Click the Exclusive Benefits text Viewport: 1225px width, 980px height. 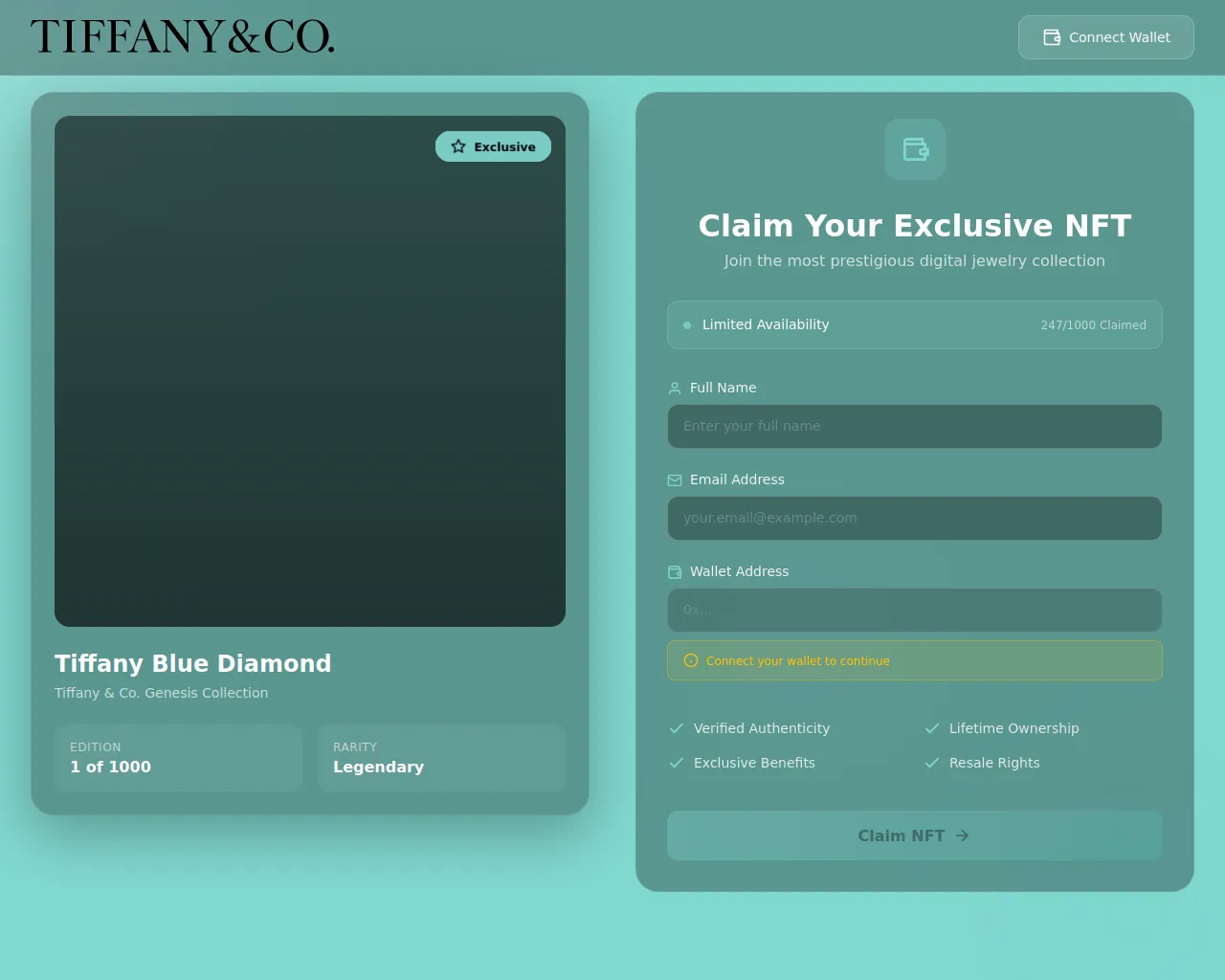pyautogui.click(x=755, y=763)
